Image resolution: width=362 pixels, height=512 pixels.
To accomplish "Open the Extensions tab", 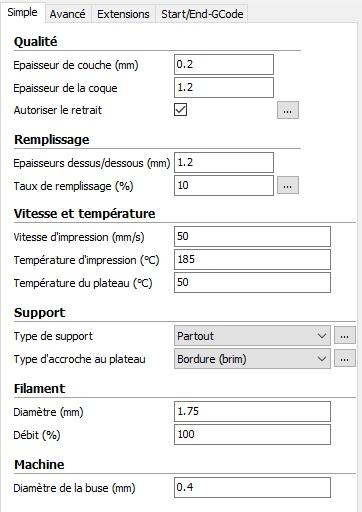I will pyautogui.click(x=123, y=14).
